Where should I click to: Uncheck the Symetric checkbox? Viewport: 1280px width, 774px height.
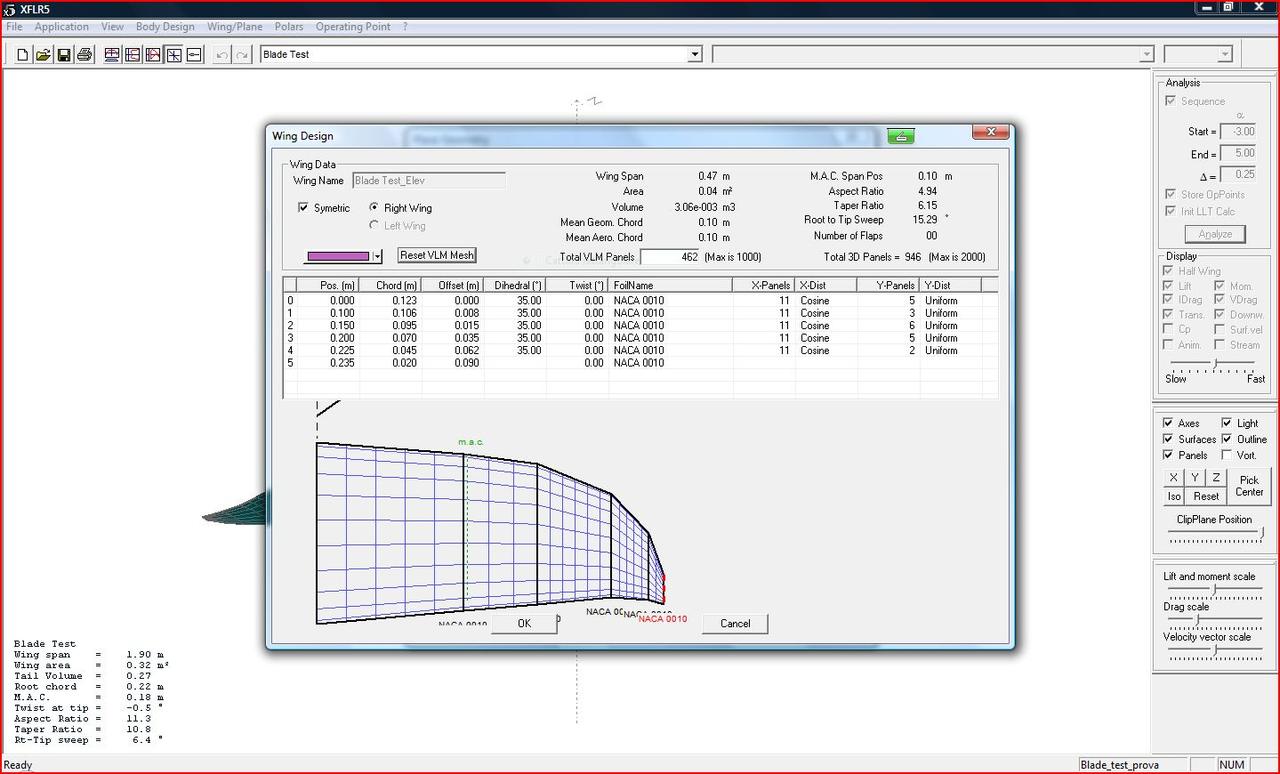(x=304, y=208)
